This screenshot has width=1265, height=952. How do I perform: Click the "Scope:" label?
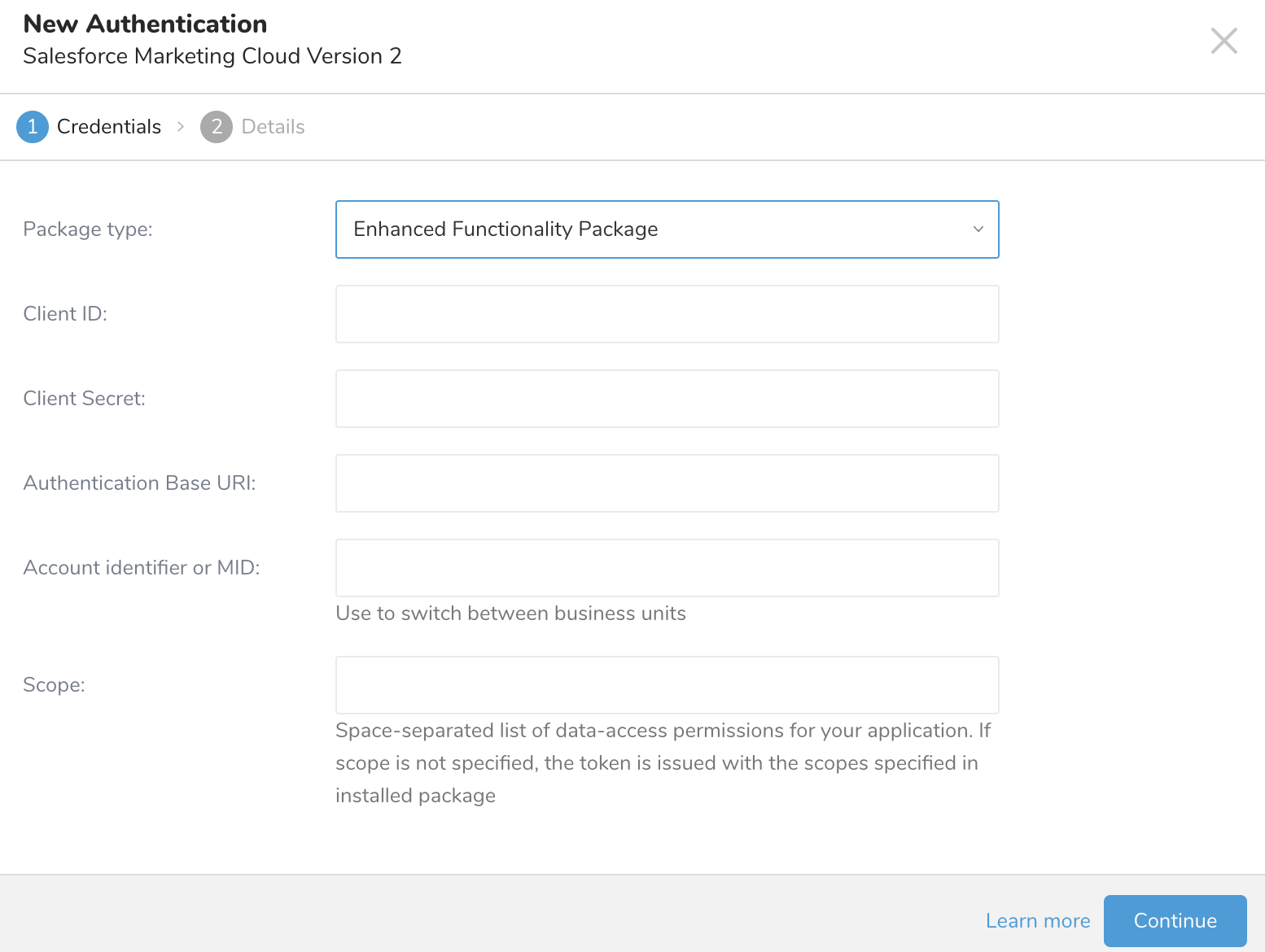click(54, 685)
